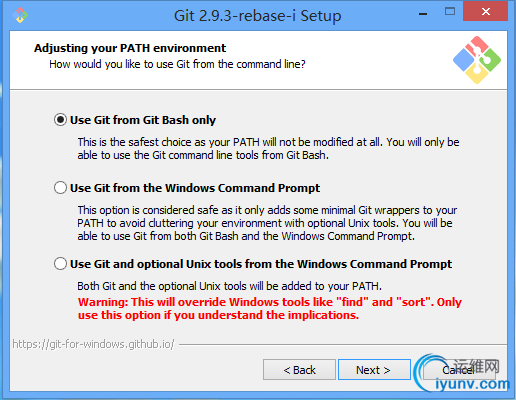Click 'Use Git and optional Unix tools' label
Viewport: 516px width, 400px height.
(x=261, y=264)
